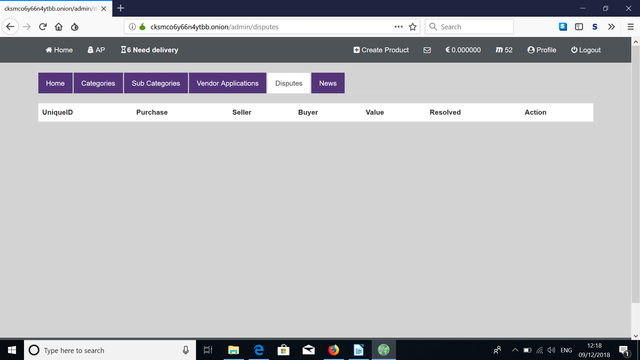Open Vendor Applications tab
The height and width of the screenshot is (360, 640).
(227, 83)
